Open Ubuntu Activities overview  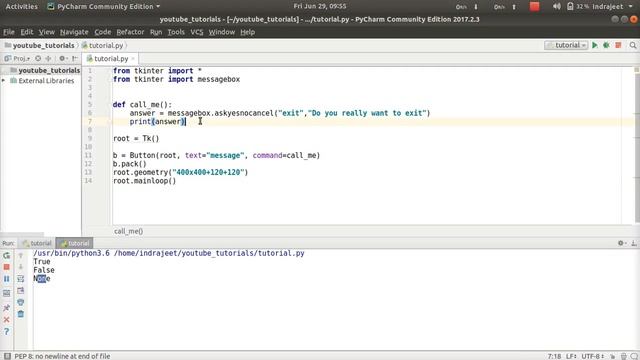[x=21, y=7]
